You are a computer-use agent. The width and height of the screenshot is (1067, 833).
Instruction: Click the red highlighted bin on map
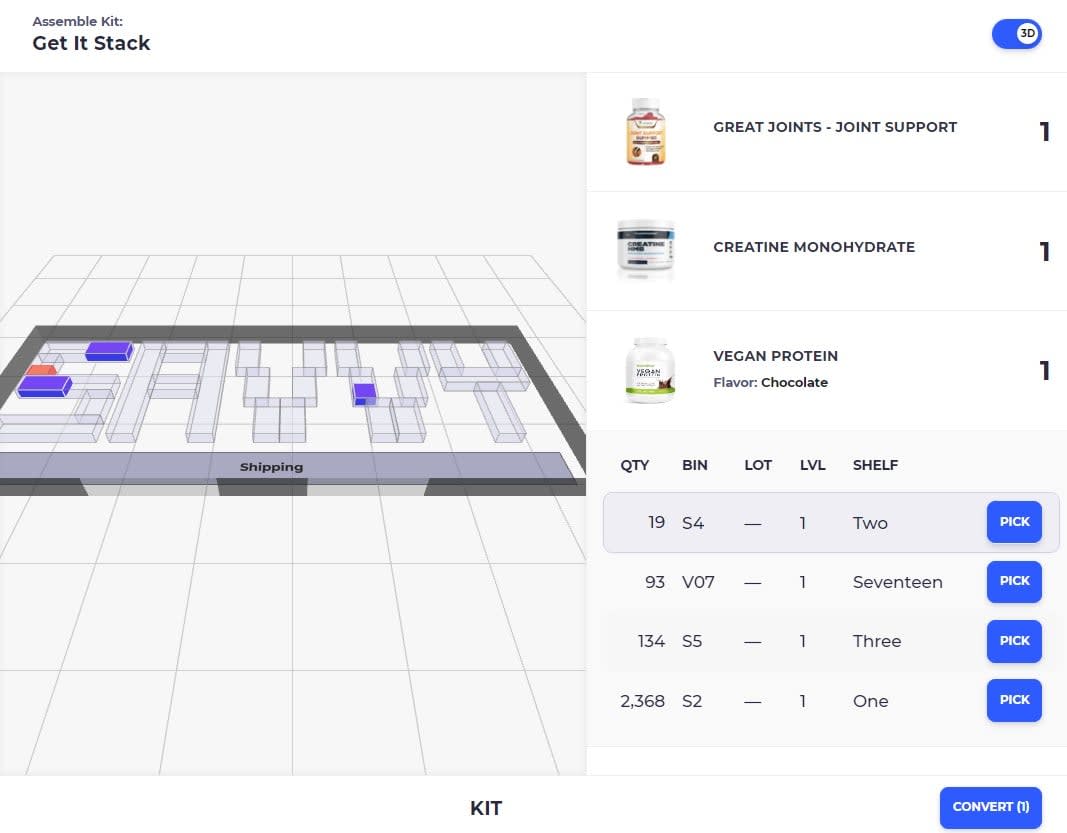click(41, 370)
